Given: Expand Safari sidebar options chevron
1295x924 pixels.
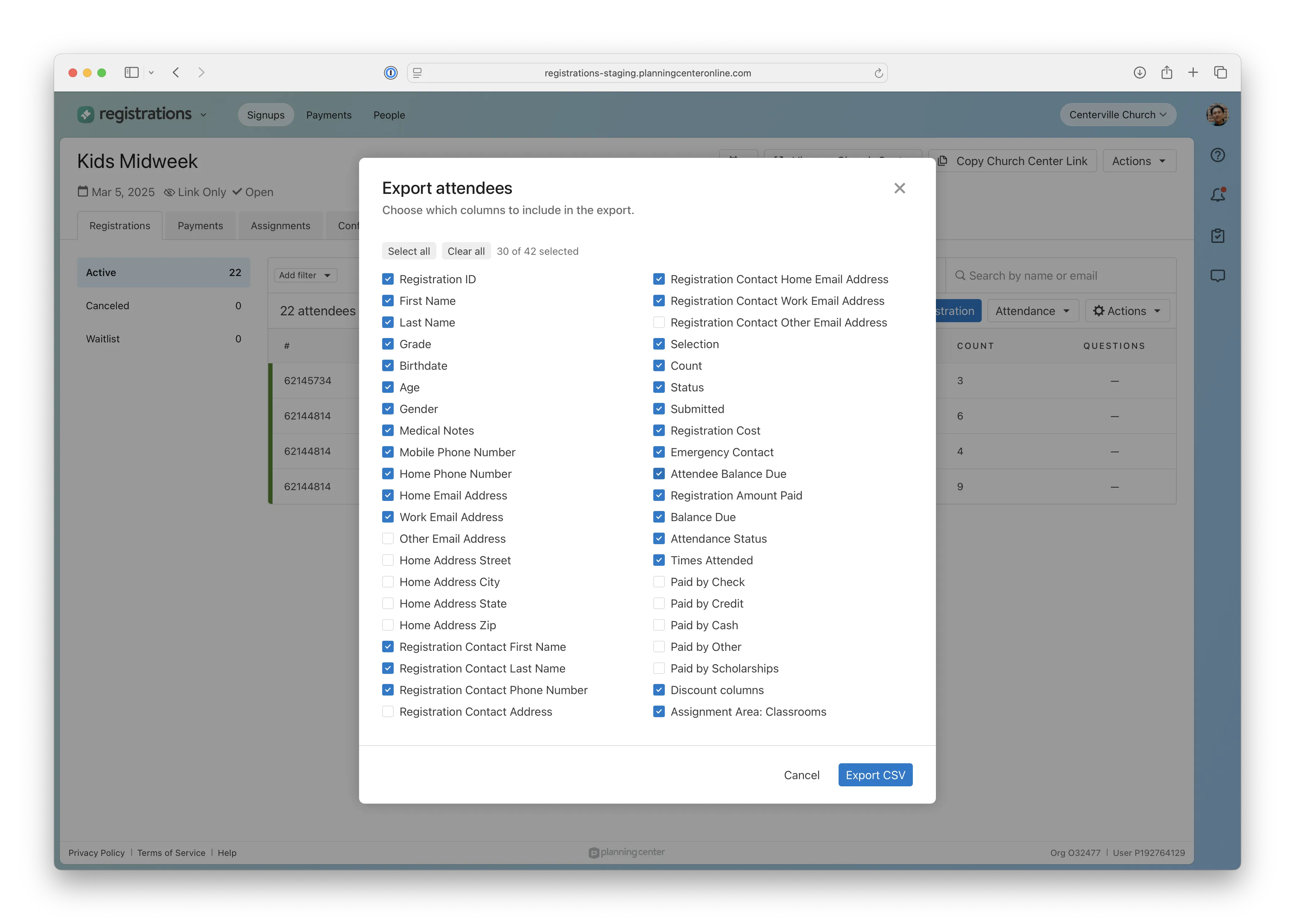Looking at the screenshot, I should pos(151,73).
